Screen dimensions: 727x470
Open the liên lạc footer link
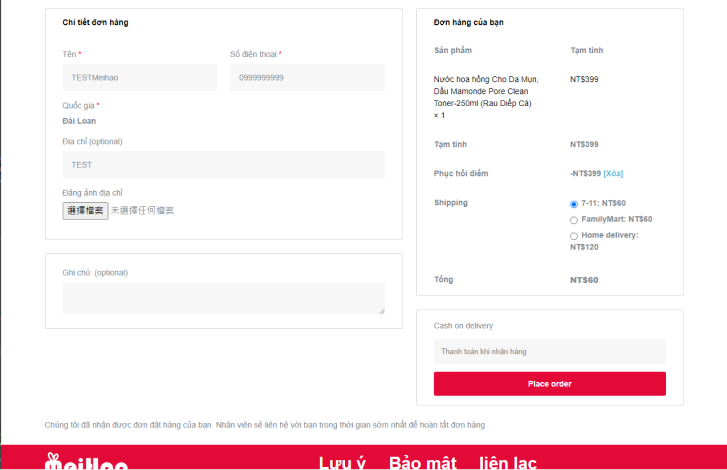[x=507, y=462]
